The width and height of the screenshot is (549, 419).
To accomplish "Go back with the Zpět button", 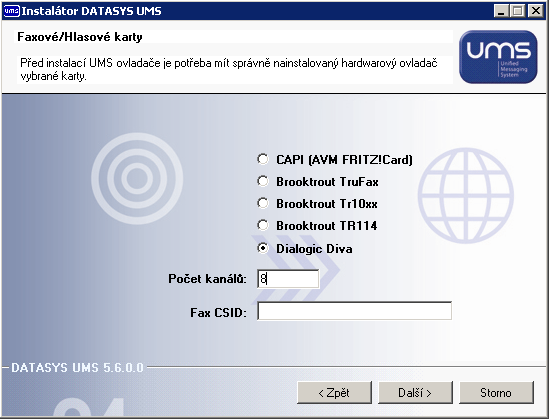I will 334,393.
